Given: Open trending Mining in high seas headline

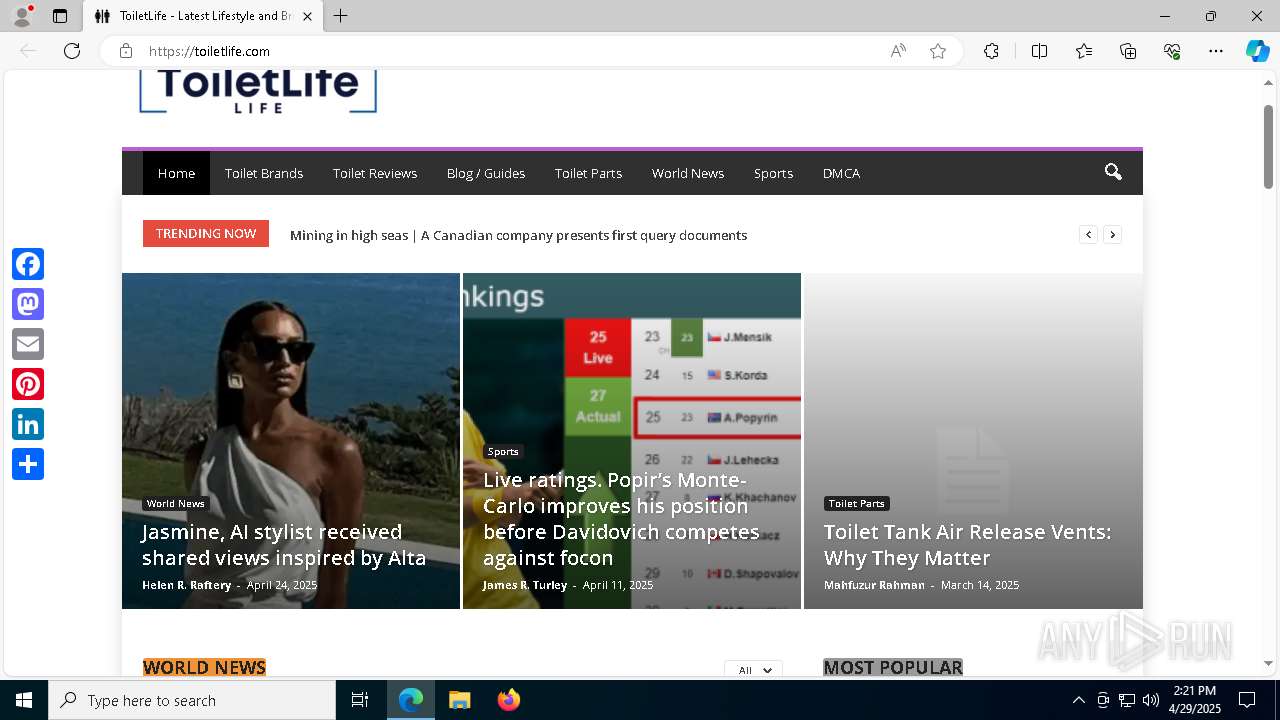Looking at the screenshot, I should pyautogui.click(x=518, y=235).
